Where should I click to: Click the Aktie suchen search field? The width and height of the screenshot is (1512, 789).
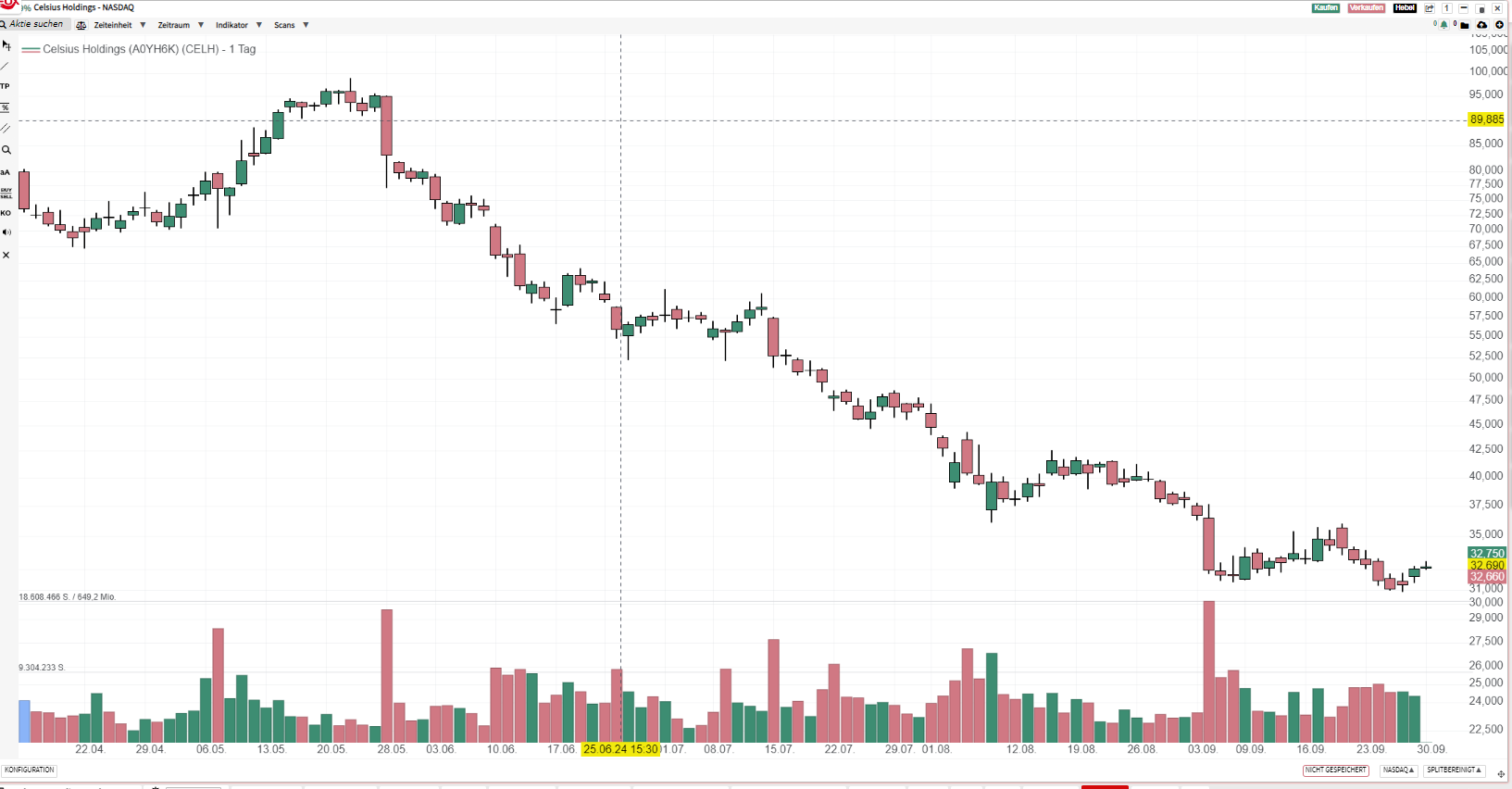pos(37,24)
